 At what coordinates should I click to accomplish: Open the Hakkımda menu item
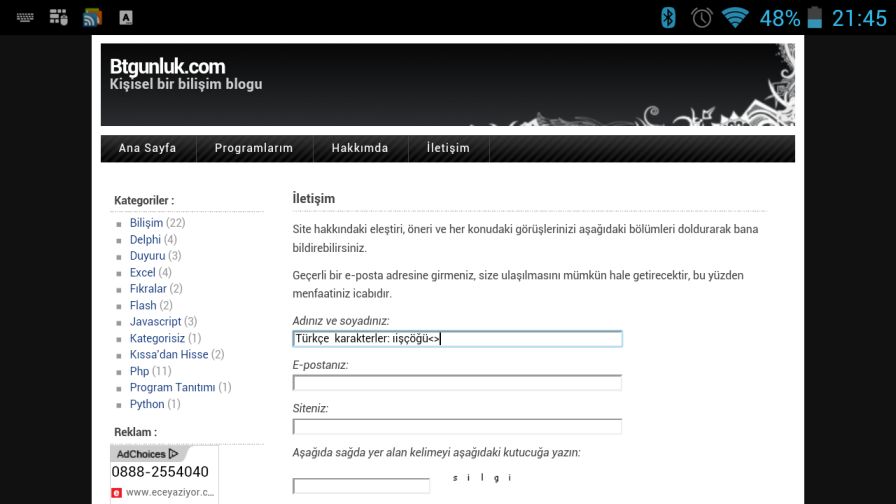tap(360, 148)
